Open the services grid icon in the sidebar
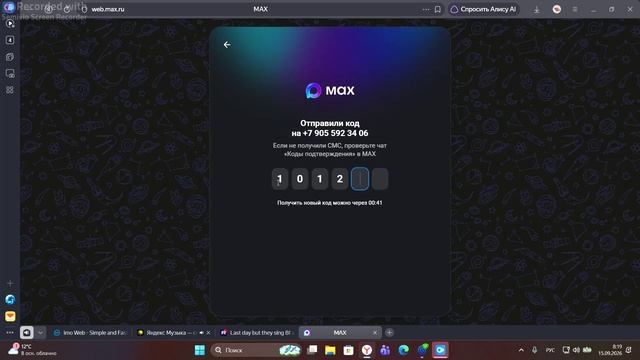The width and height of the screenshot is (640, 360). click(x=10, y=90)
